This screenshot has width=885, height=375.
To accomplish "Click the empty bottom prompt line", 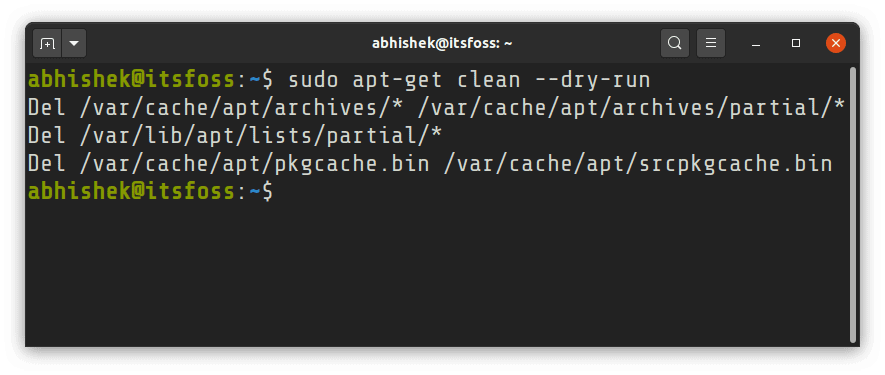I will click(438, 192).
